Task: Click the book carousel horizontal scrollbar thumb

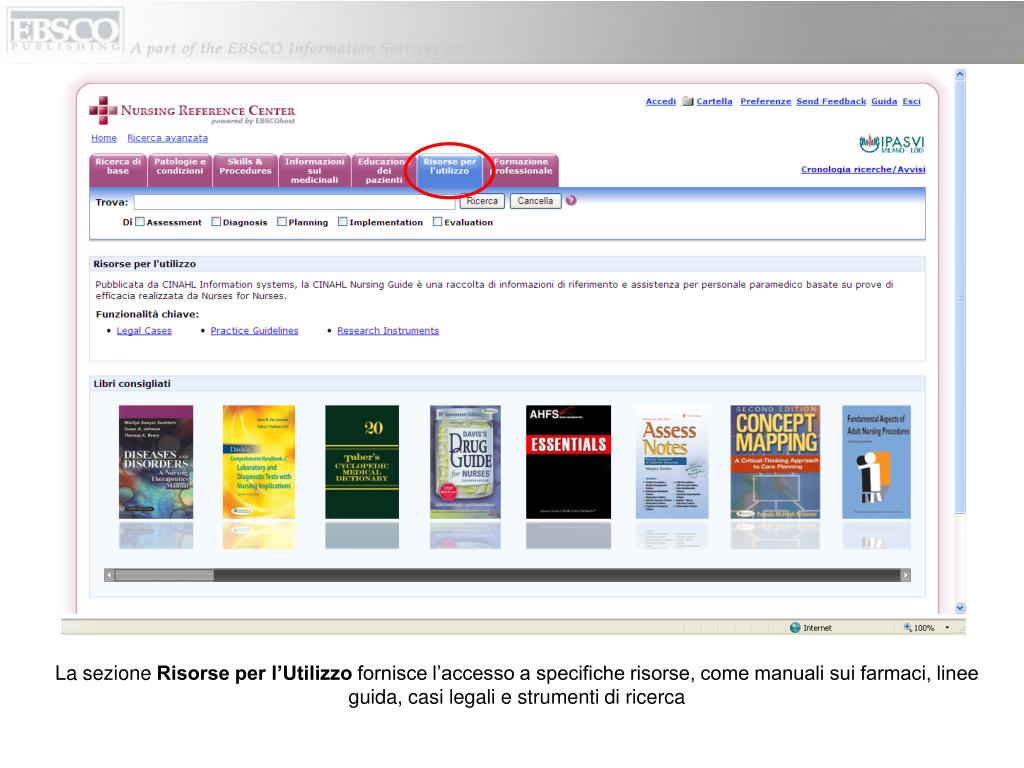Action: click(x=164, y=575)
